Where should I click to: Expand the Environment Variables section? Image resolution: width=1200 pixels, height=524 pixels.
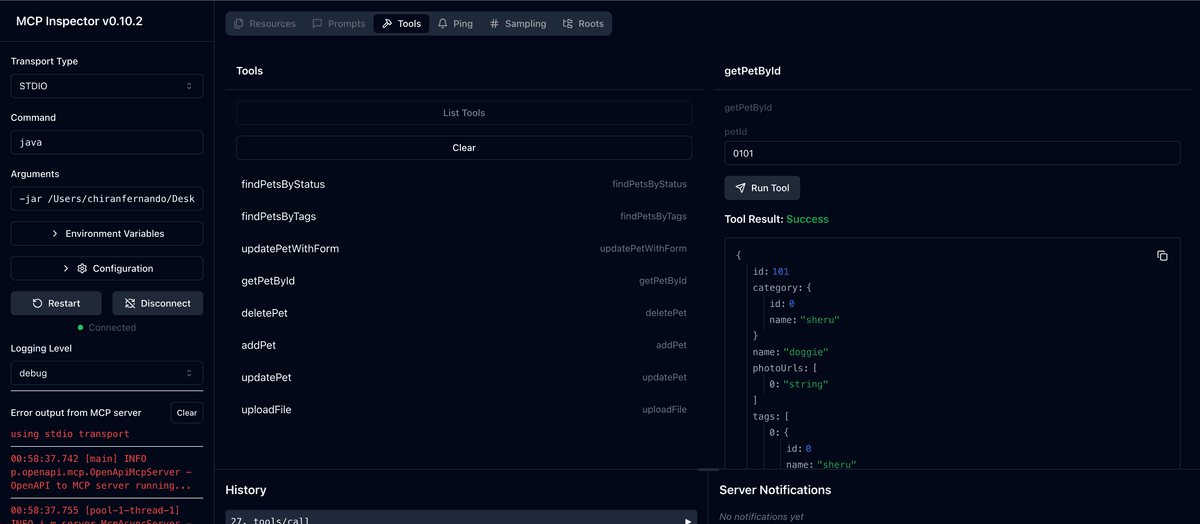[107, 234]
